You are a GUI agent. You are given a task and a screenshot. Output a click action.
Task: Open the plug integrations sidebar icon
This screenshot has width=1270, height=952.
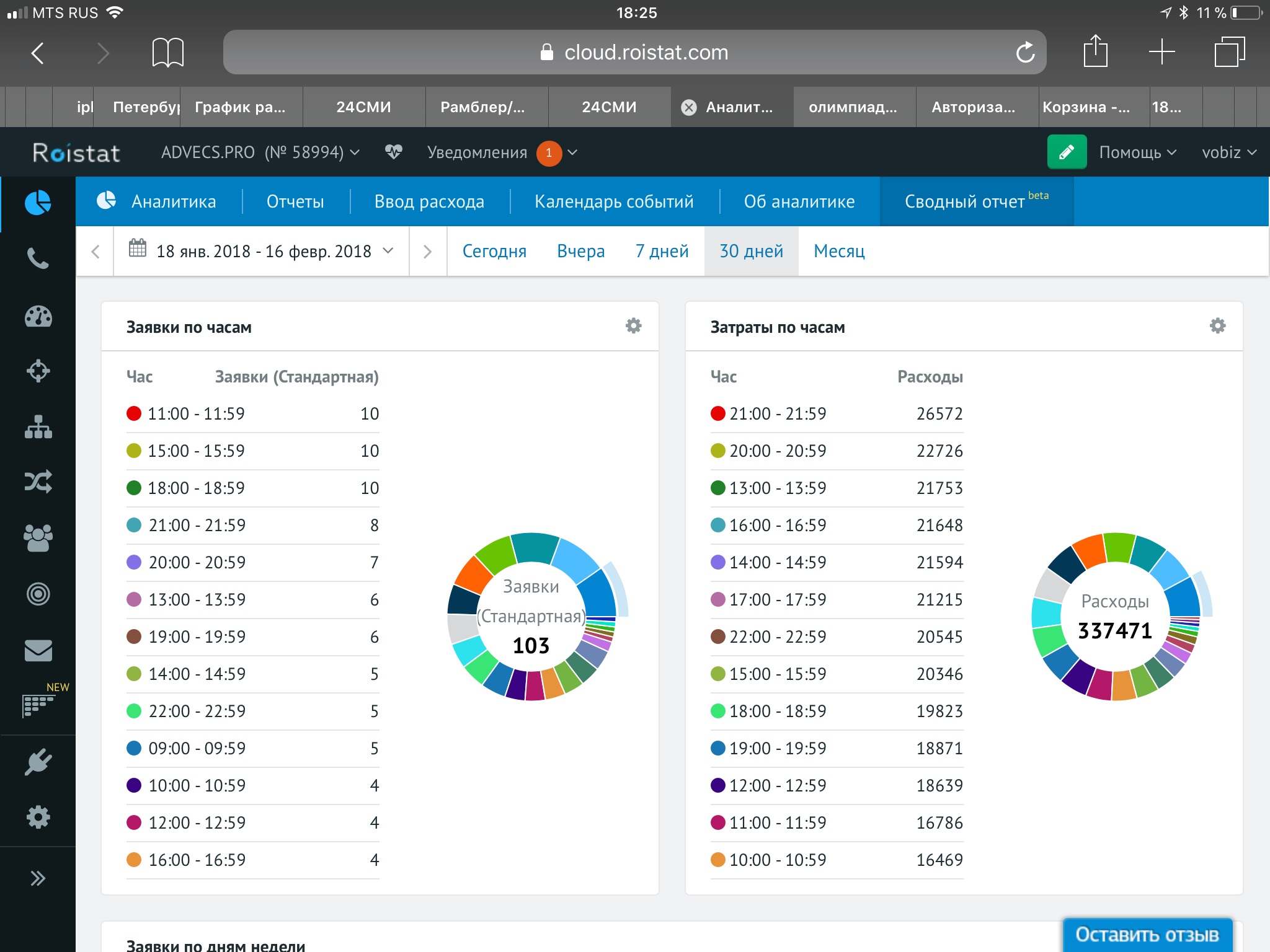tap(38, 762)
